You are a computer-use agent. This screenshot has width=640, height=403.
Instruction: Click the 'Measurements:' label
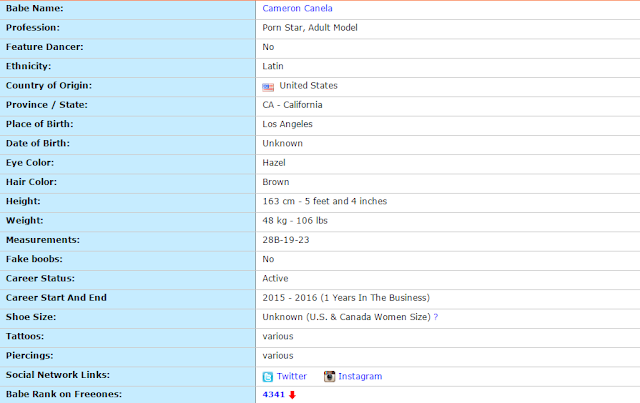(x=43, y=240)
